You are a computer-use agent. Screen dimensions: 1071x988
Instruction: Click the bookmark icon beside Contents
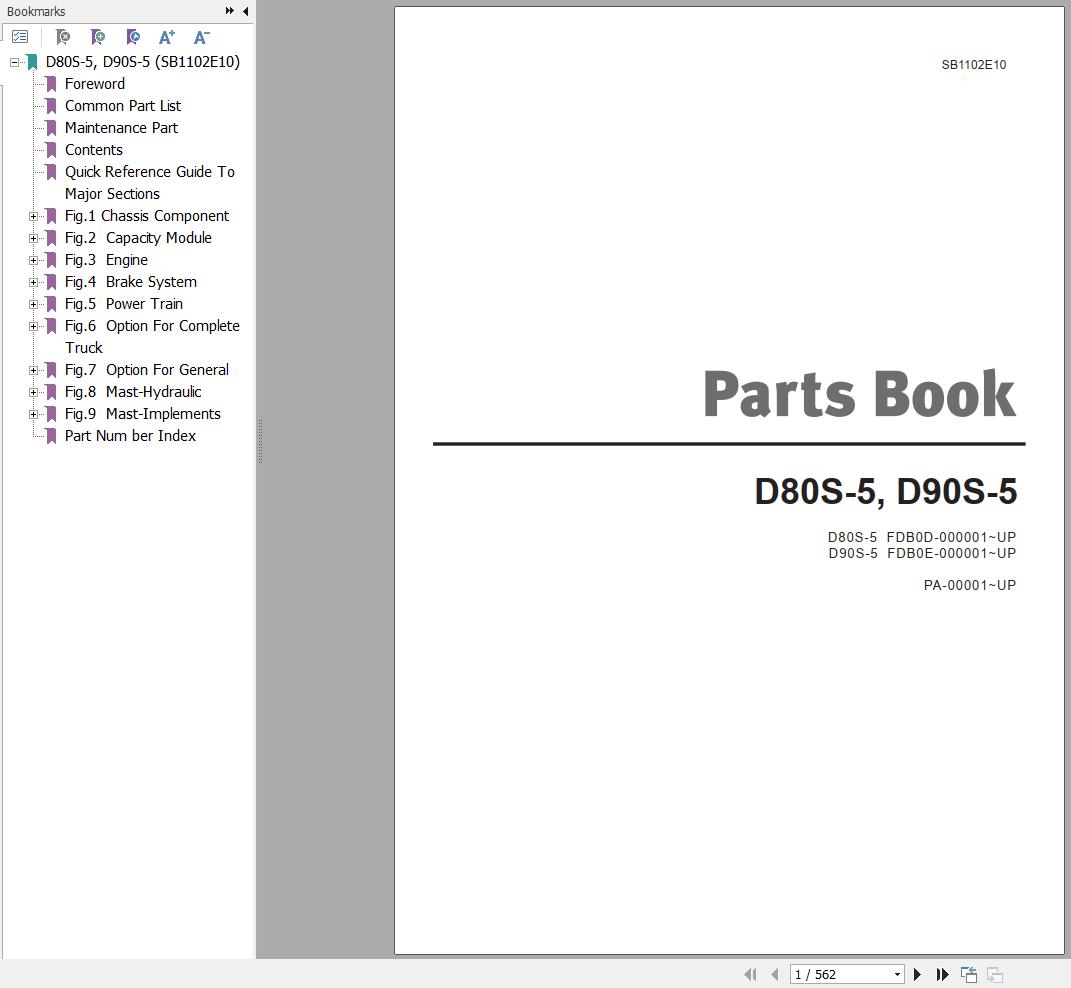tap(51, 150)
